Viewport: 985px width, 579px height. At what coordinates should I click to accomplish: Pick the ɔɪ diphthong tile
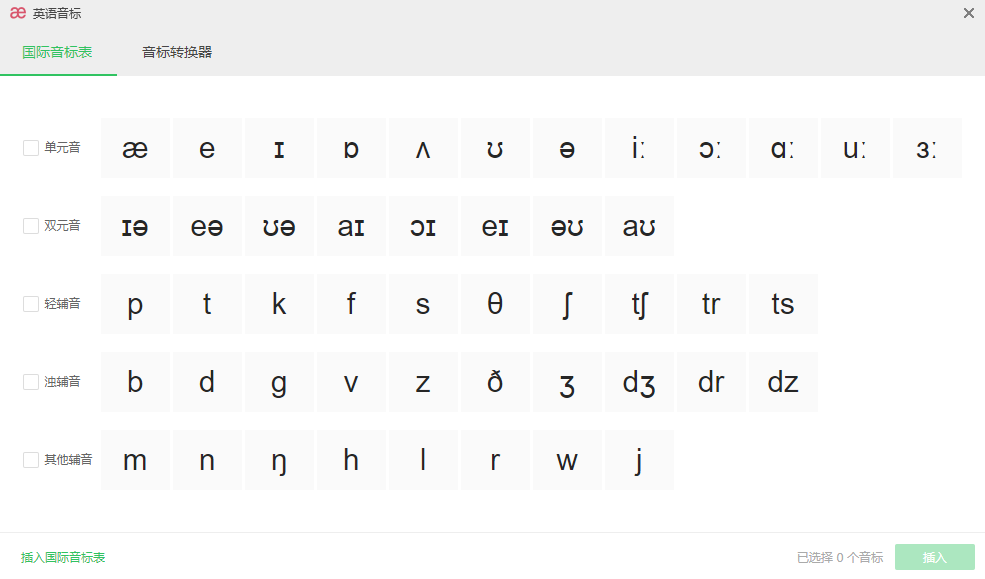[423, 226]
